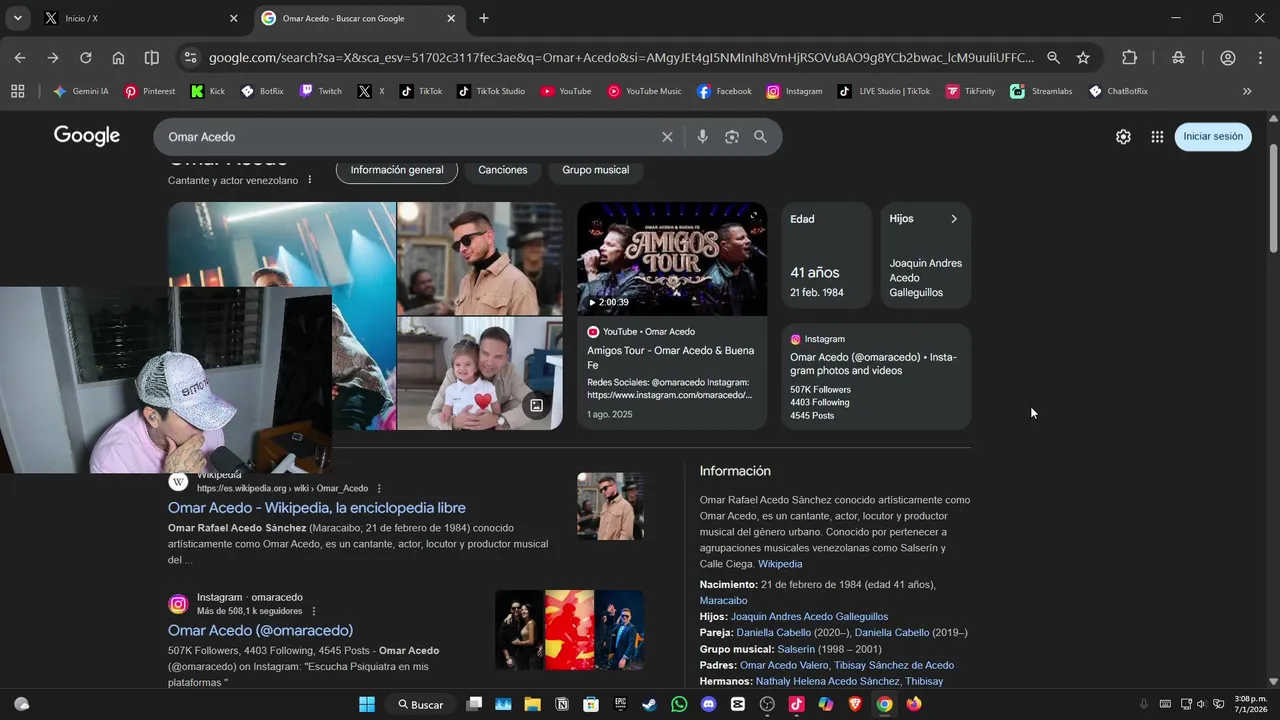The width and height of the screenshot is (1280, 720).
Task: Play the Amigos Tour video thumbnail
Action: click(672, 259)
